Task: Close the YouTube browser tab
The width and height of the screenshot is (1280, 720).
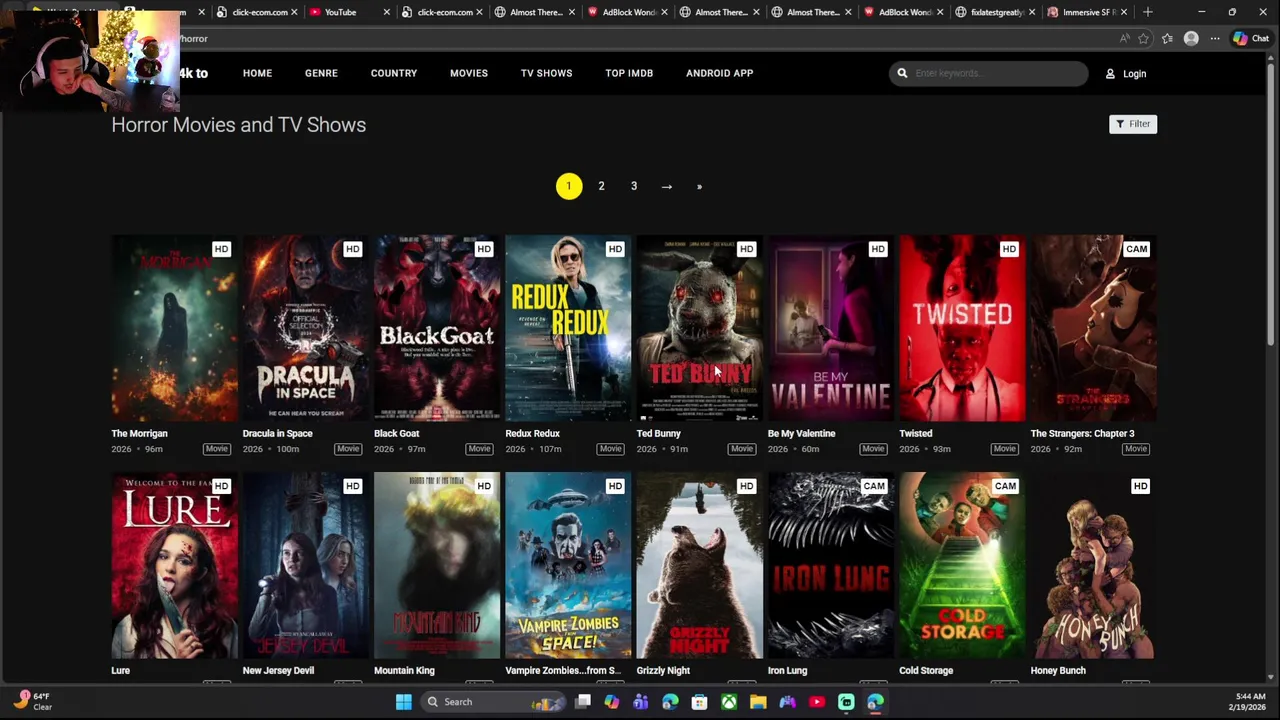Action: coord(386,12)
